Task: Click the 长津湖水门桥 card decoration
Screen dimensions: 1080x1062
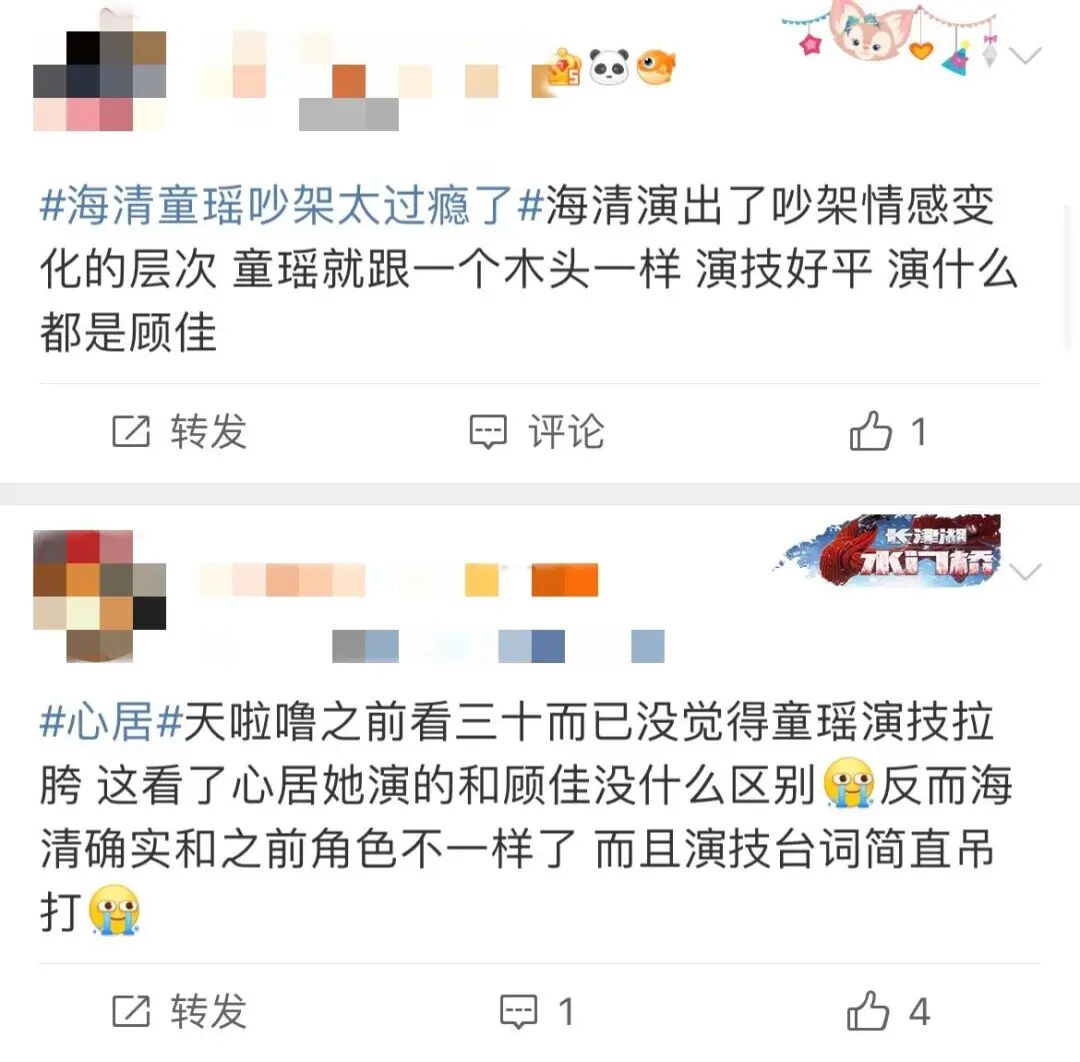Action: coord(887,551)
